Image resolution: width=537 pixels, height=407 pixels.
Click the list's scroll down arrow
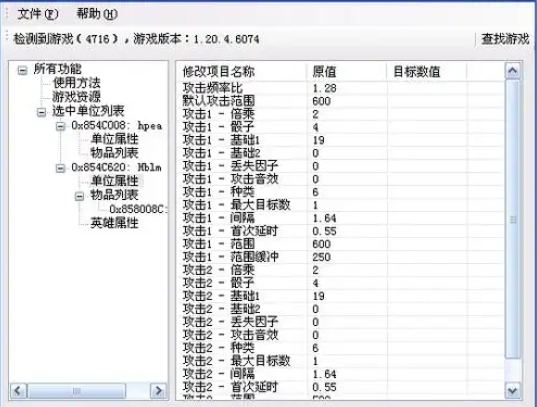point(512,391)
